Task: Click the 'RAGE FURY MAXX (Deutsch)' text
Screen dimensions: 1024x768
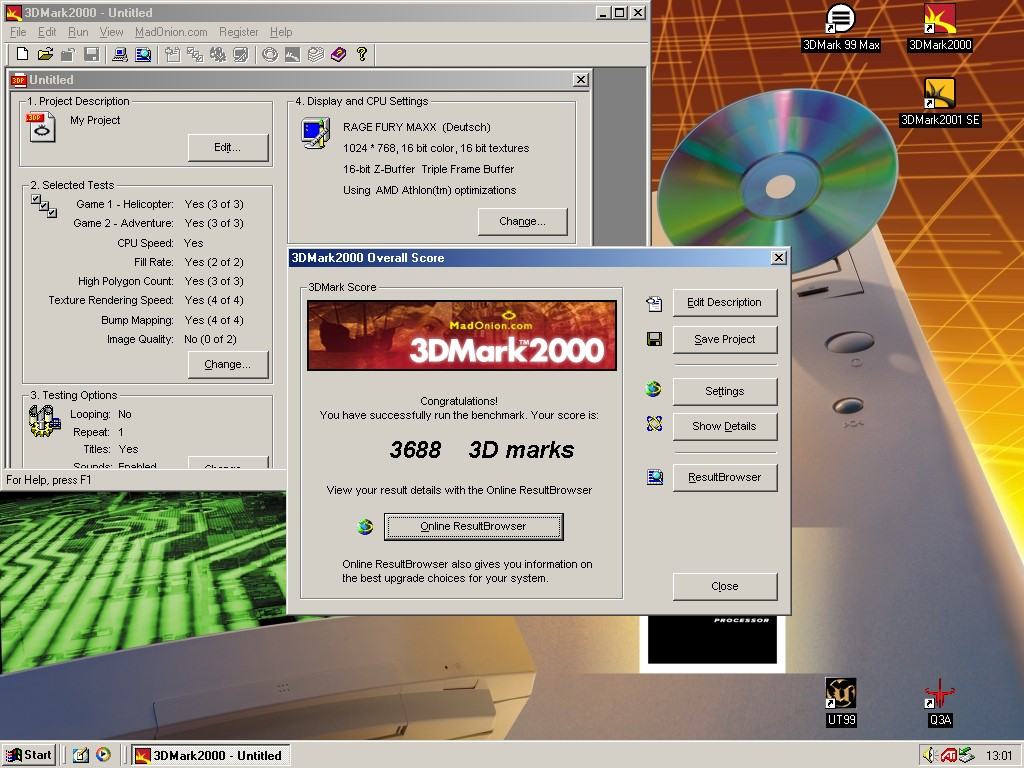Action: [x=417, y=127]
